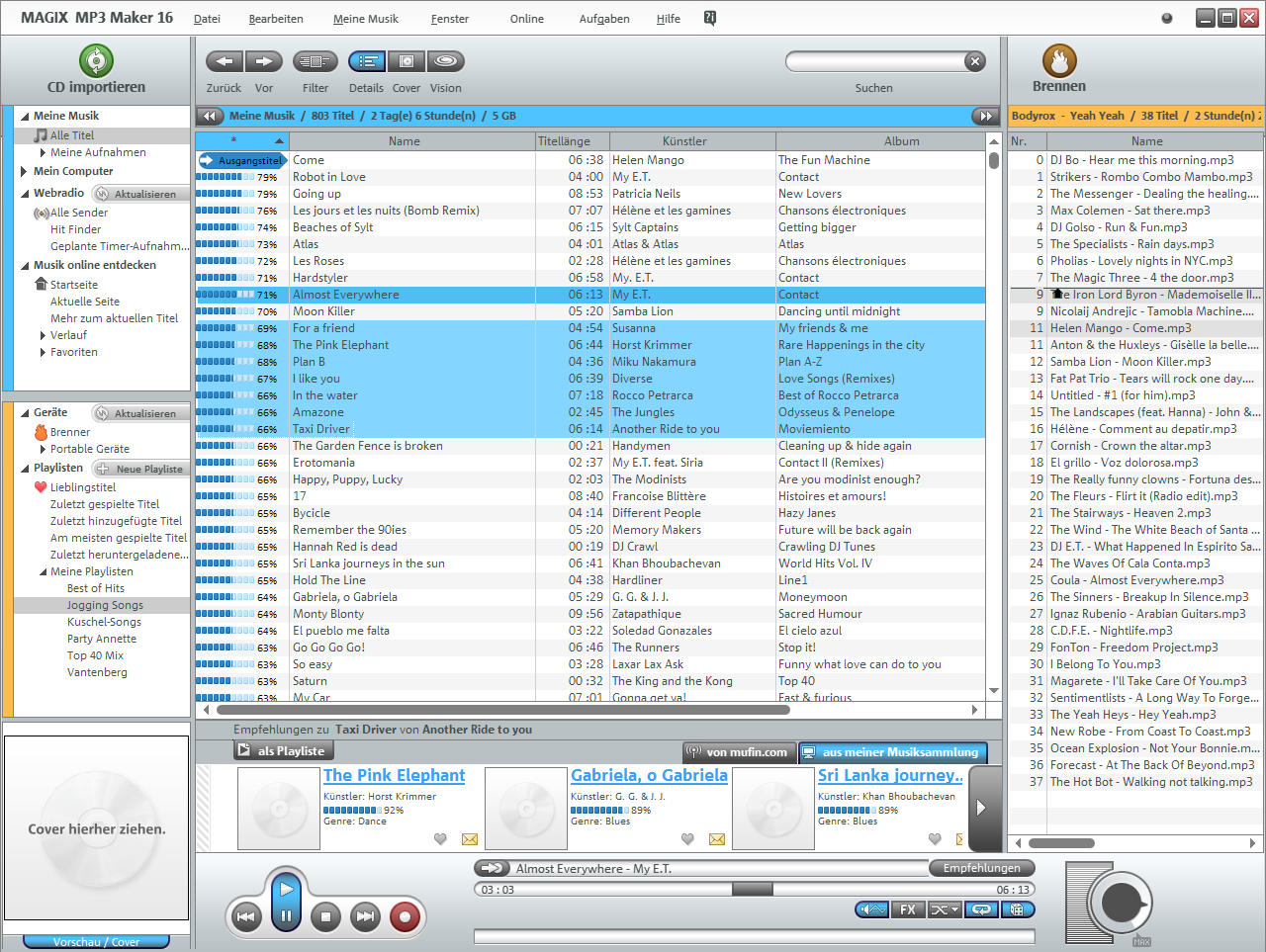
Task: Collapse library with left double-arrow
Action: point(209,116)
